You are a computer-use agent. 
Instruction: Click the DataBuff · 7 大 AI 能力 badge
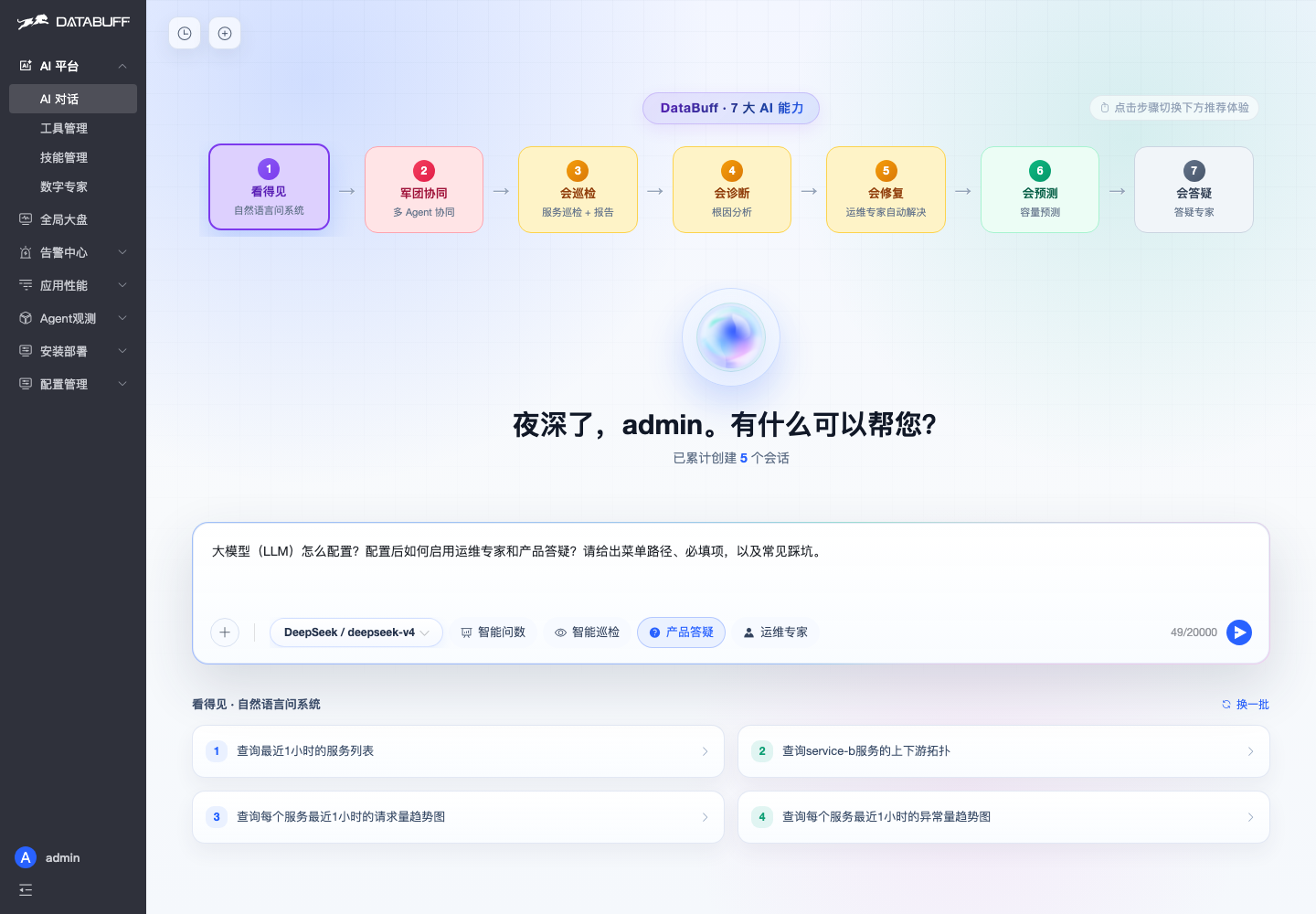731,108
